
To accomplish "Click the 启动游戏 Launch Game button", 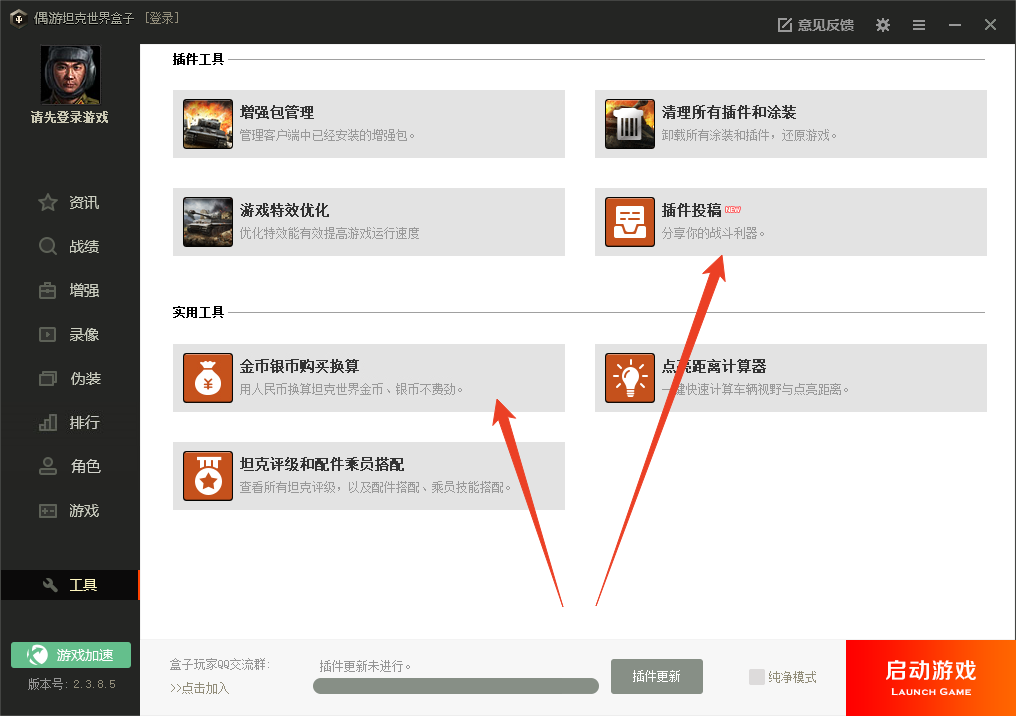I will tap(930, 678).
